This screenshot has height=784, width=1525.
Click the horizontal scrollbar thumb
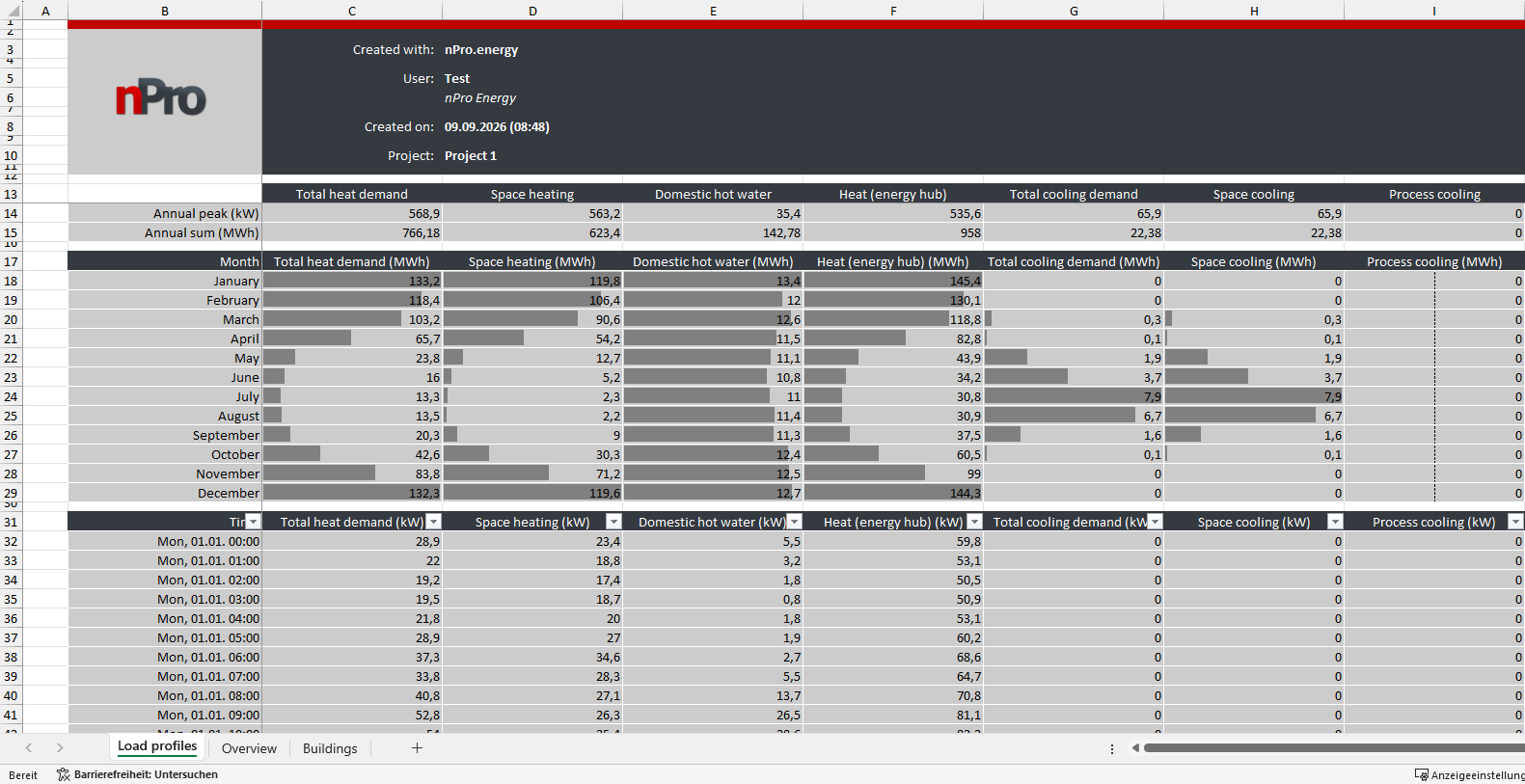click(1334, 748)
